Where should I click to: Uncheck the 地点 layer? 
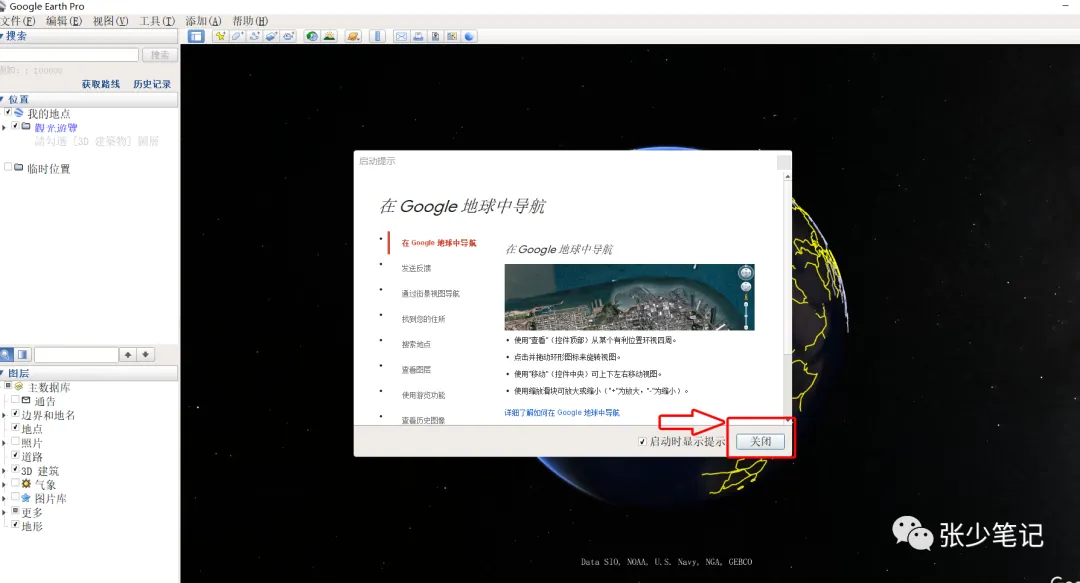pyautogui.click(x=15, y=427)
